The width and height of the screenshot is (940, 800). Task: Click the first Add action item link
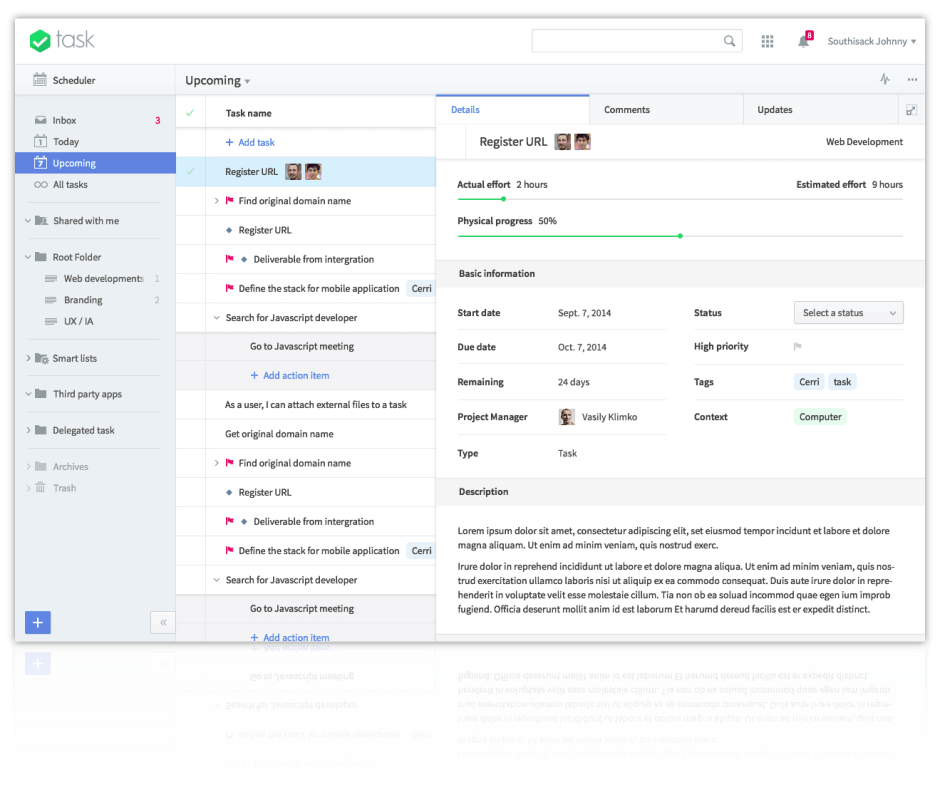(x=290, y=375)
